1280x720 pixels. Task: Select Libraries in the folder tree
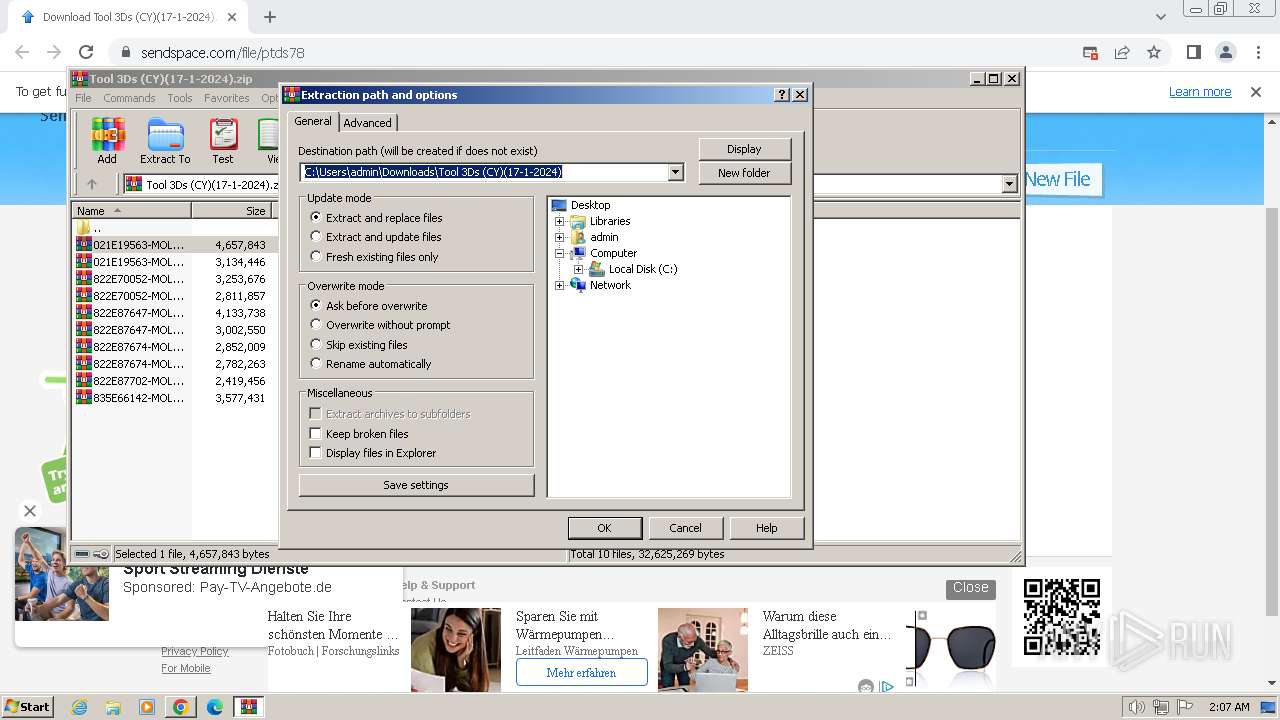click(x=600, y=221)
